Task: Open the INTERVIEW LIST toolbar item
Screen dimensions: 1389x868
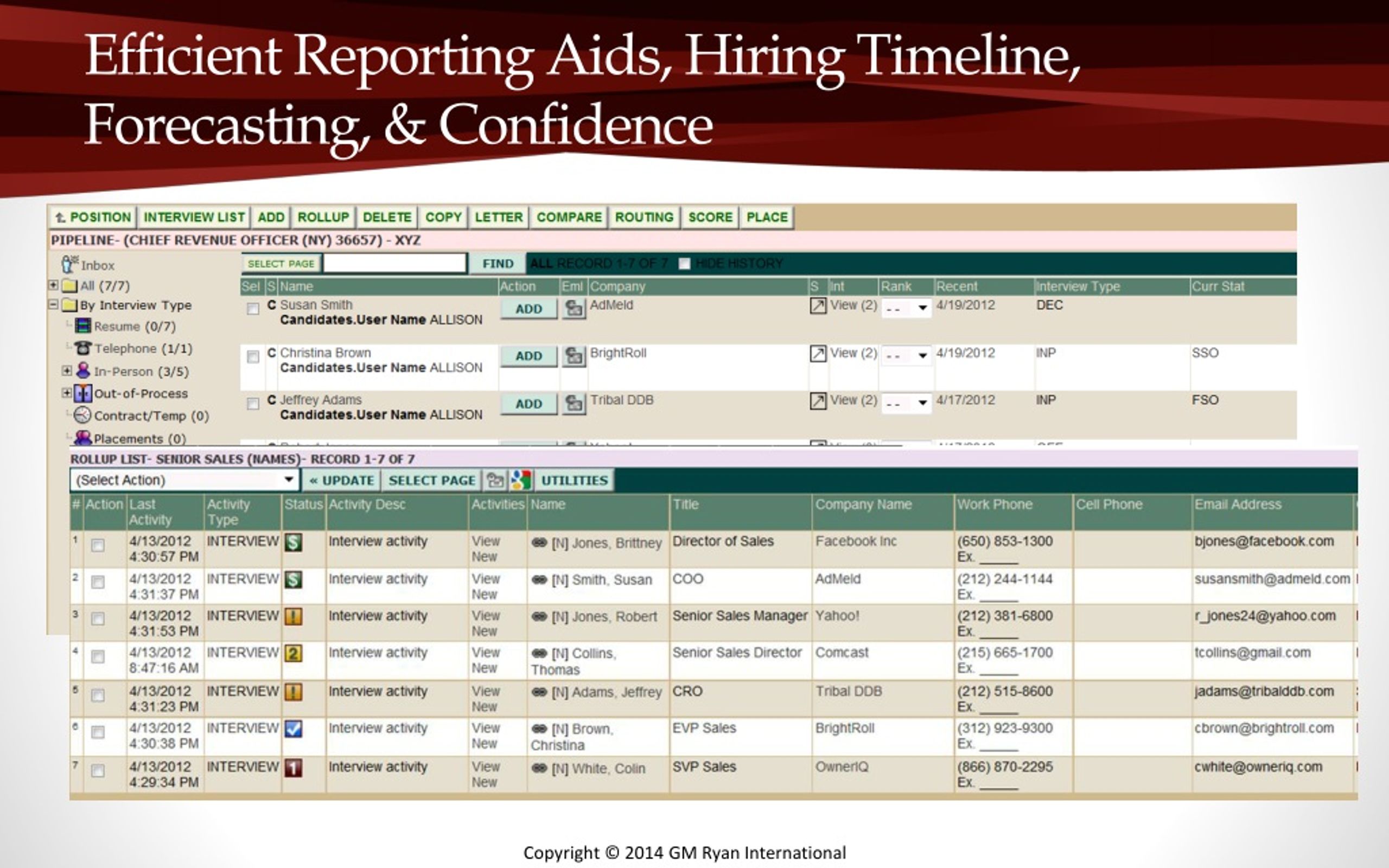Action: click(x=194, y=218)
